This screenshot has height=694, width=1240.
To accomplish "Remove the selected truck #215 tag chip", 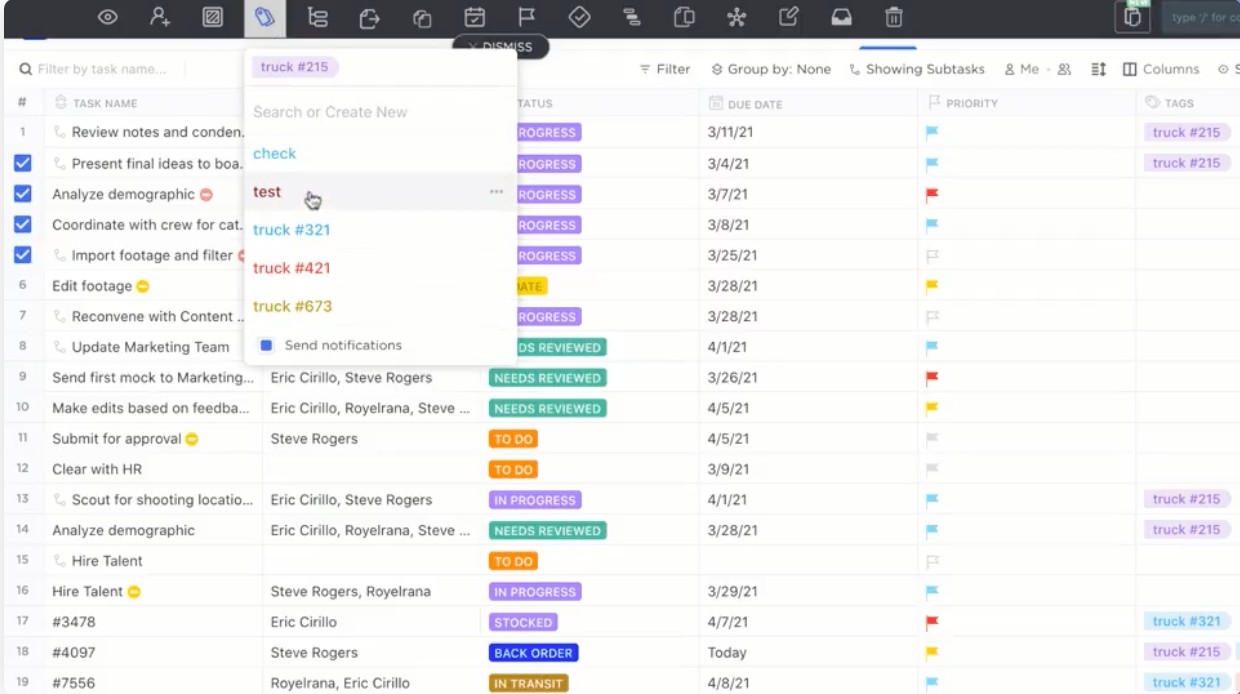I will click(295, 67).
